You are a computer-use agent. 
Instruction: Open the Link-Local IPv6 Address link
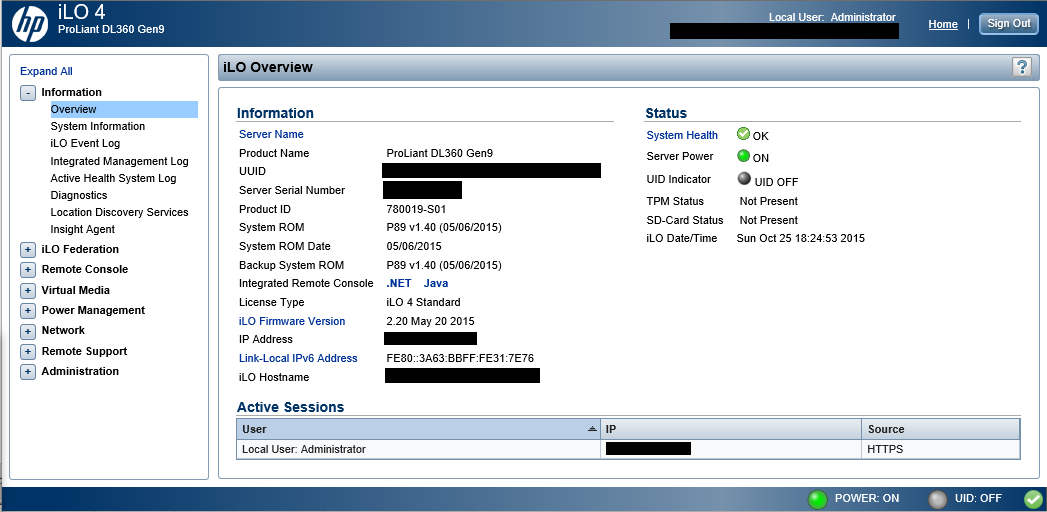[298, 358]
